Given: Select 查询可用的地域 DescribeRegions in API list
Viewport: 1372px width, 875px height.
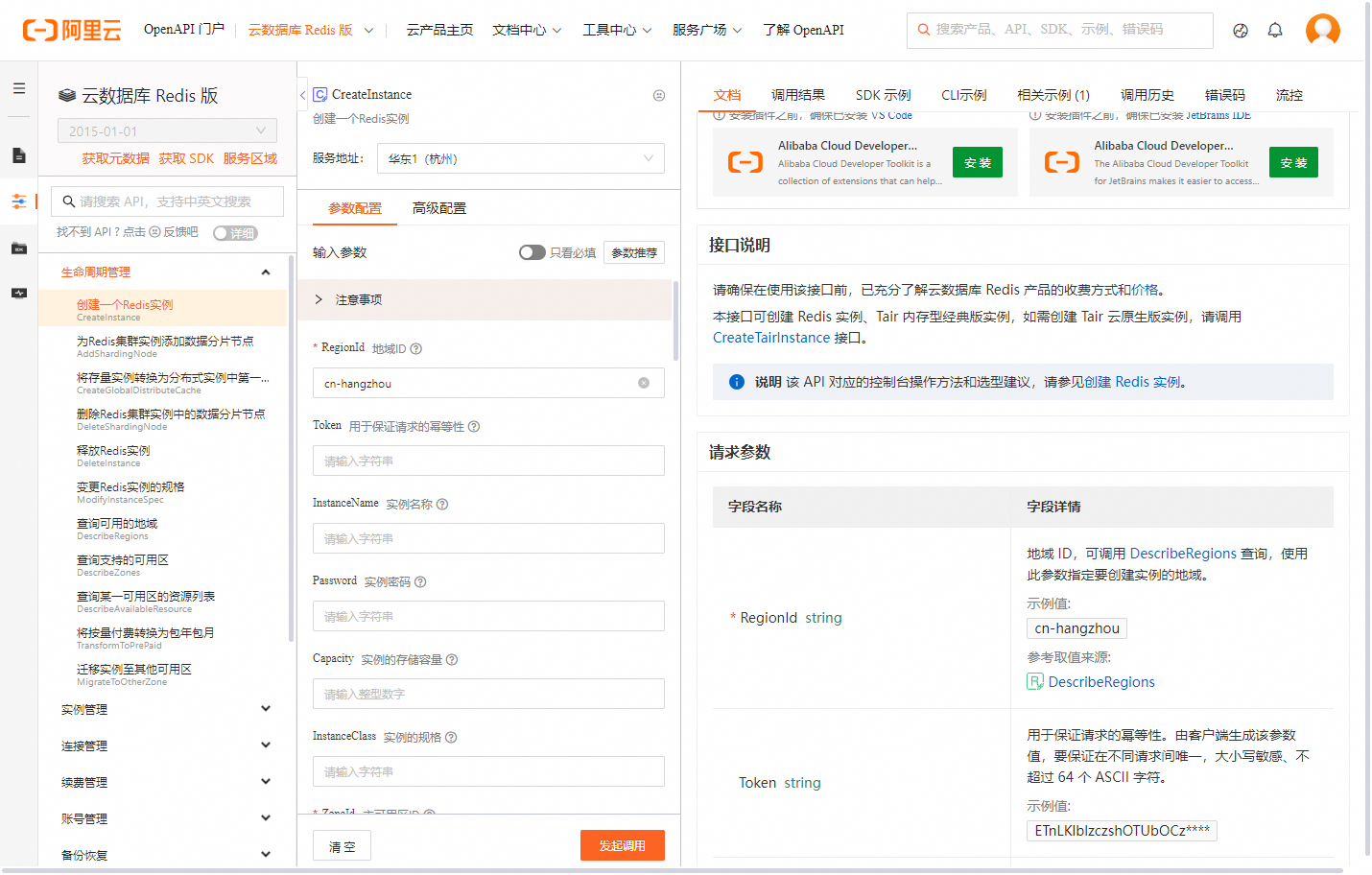Looking at the screenshot, I should coord(163,529).
